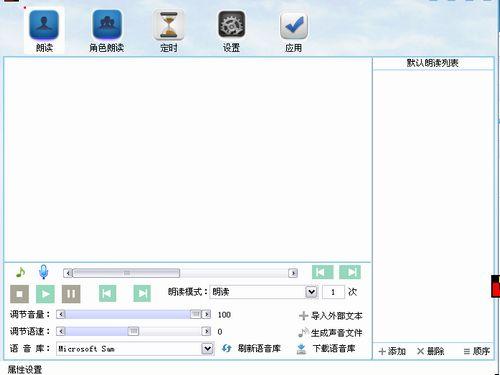The image size is (500, 375).
Task: Click the green music note icon
Action: 21,272
